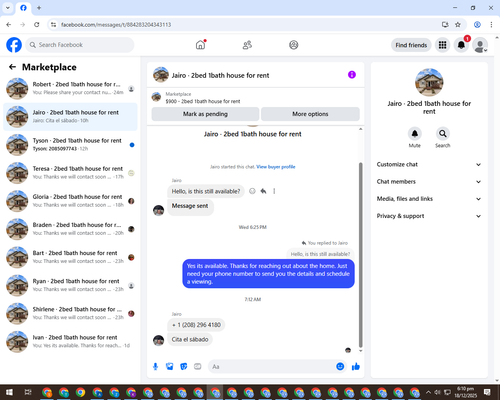Click the Jairo listing photo in right panel
This screenshot has width=500, height=400.
[x=429, y=82]
